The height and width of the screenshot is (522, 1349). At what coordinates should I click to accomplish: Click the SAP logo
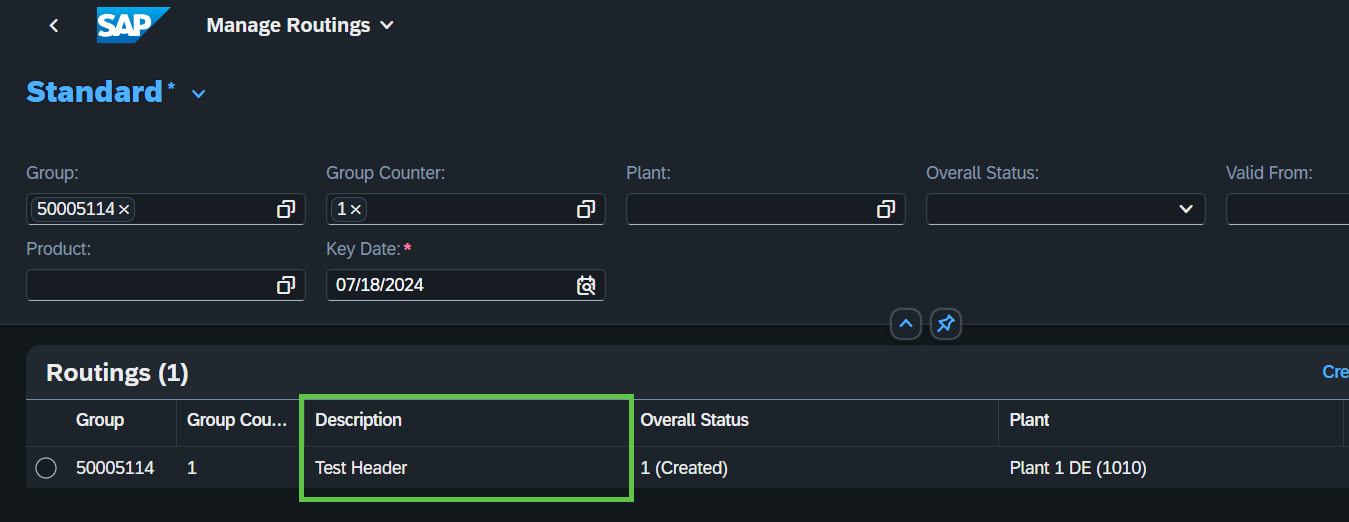click(x=133, y=25)
